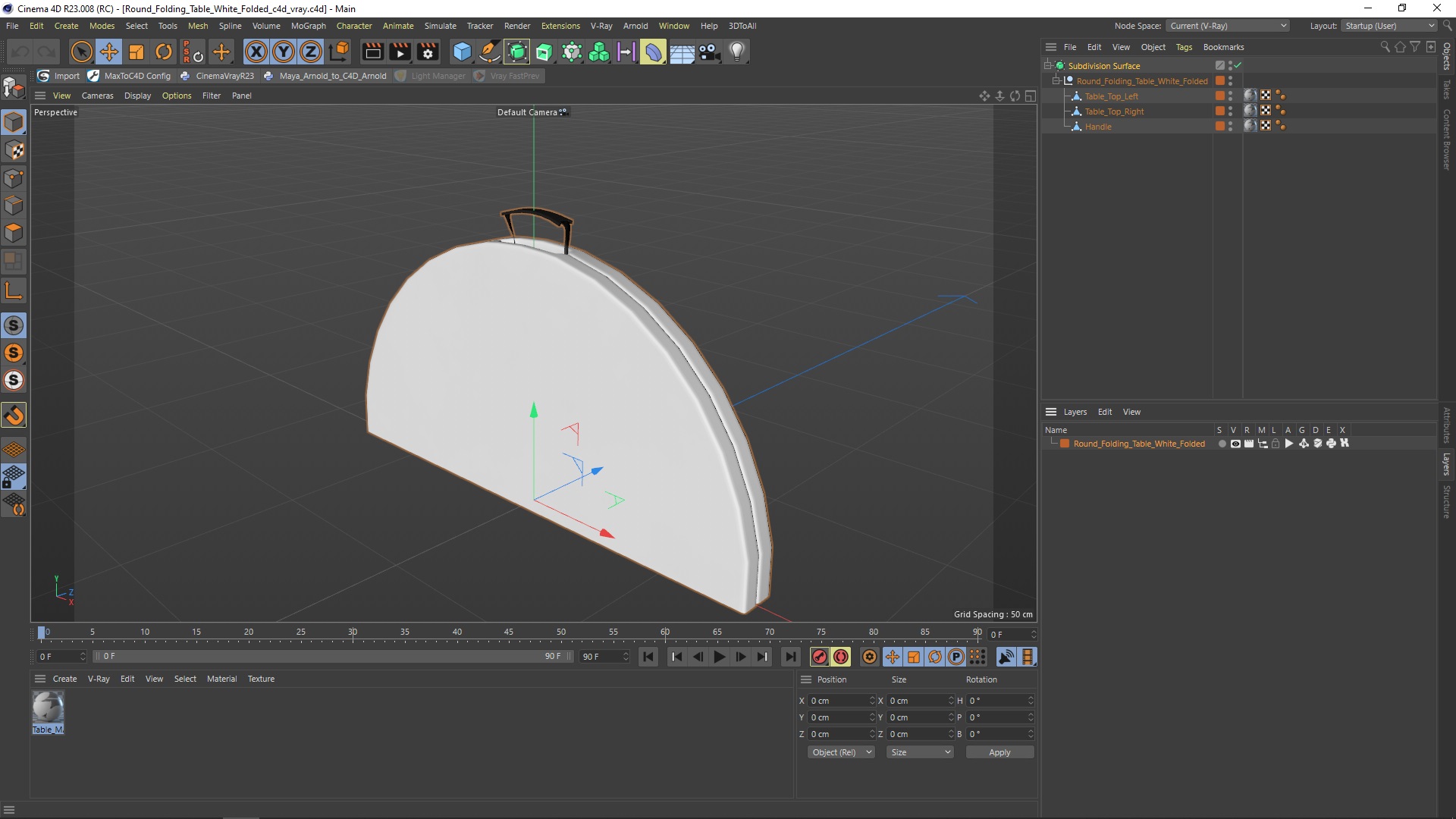
Task: Increment Position X stepper arrows
Action: (x=872, y=701)
